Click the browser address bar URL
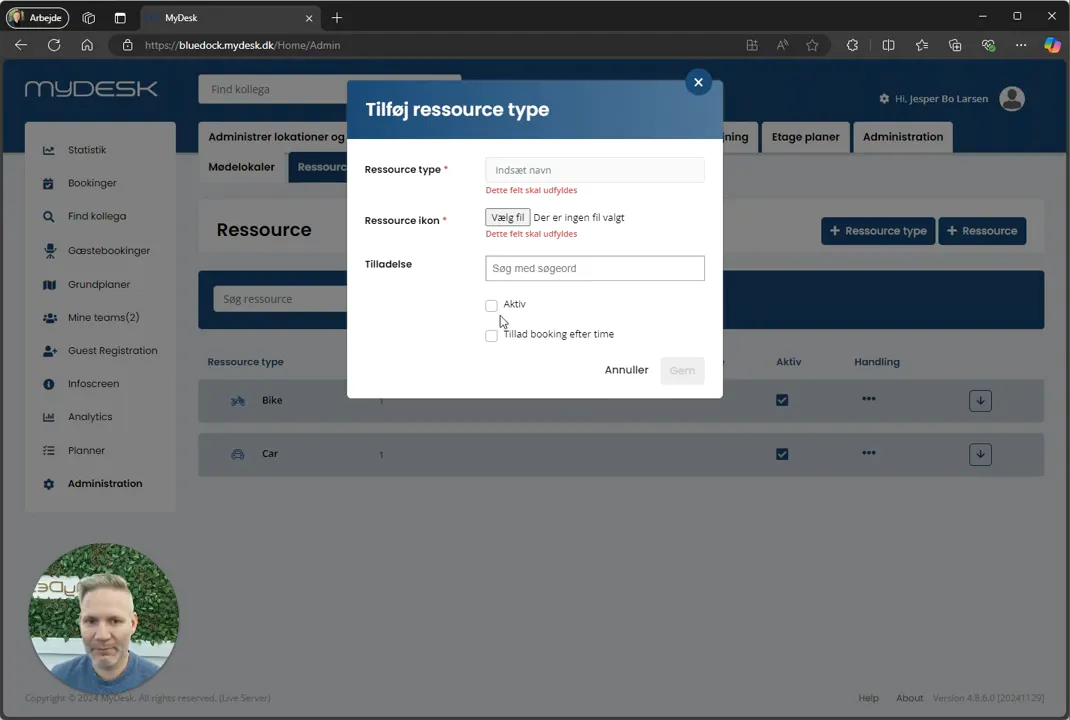Screen dimensions: 1070x720 [242, 45]
